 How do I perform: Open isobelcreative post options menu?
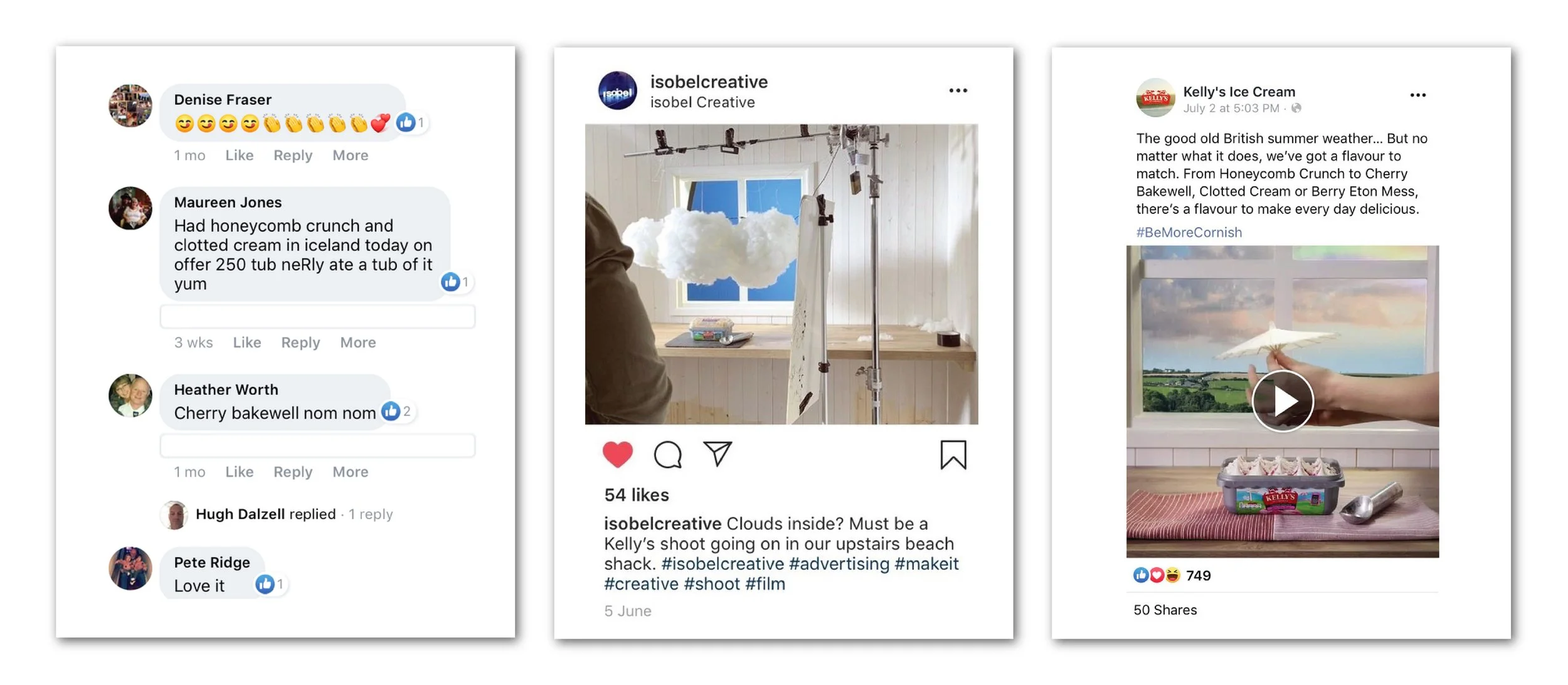958,91
